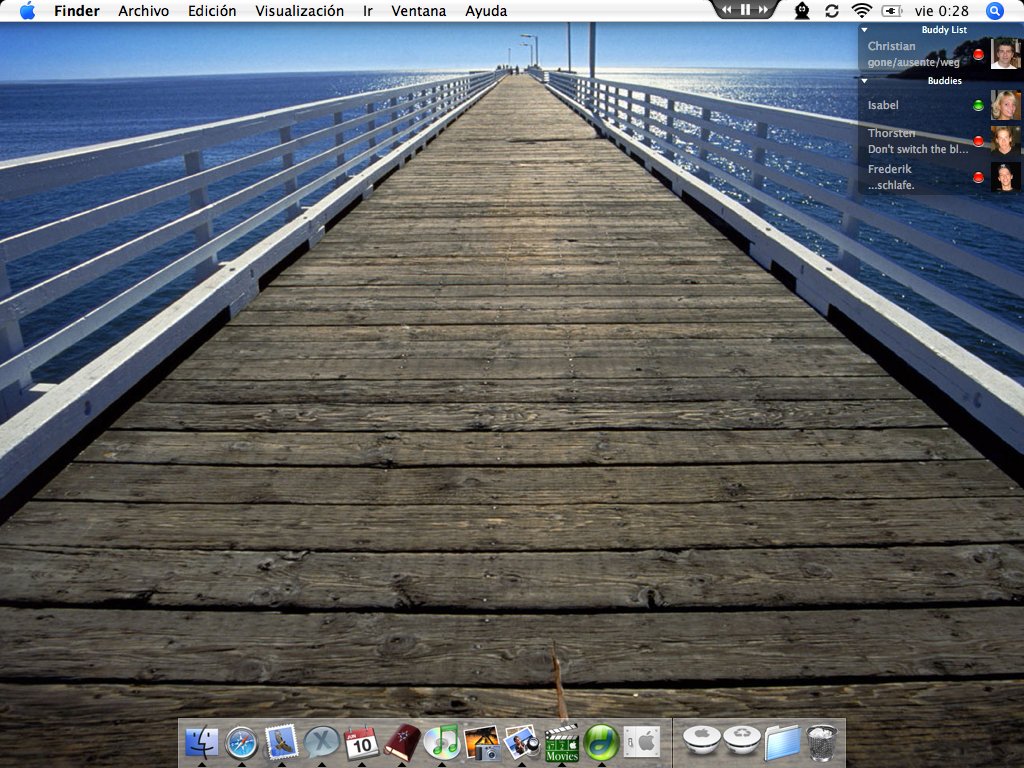Click the 'Buddy List' group header
The height and width of the screenshot is (768, 1024).
[x=944, y=29]
